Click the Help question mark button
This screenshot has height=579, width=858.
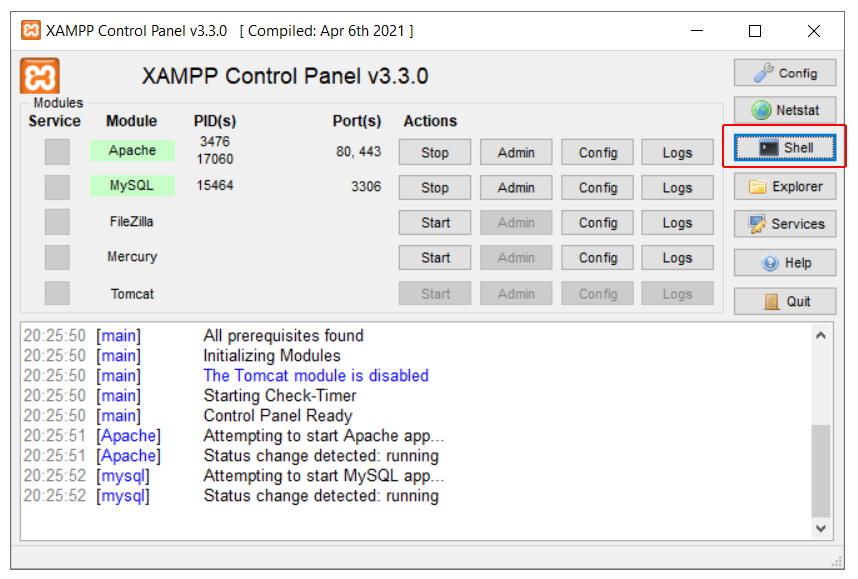[x=785, y=263]
